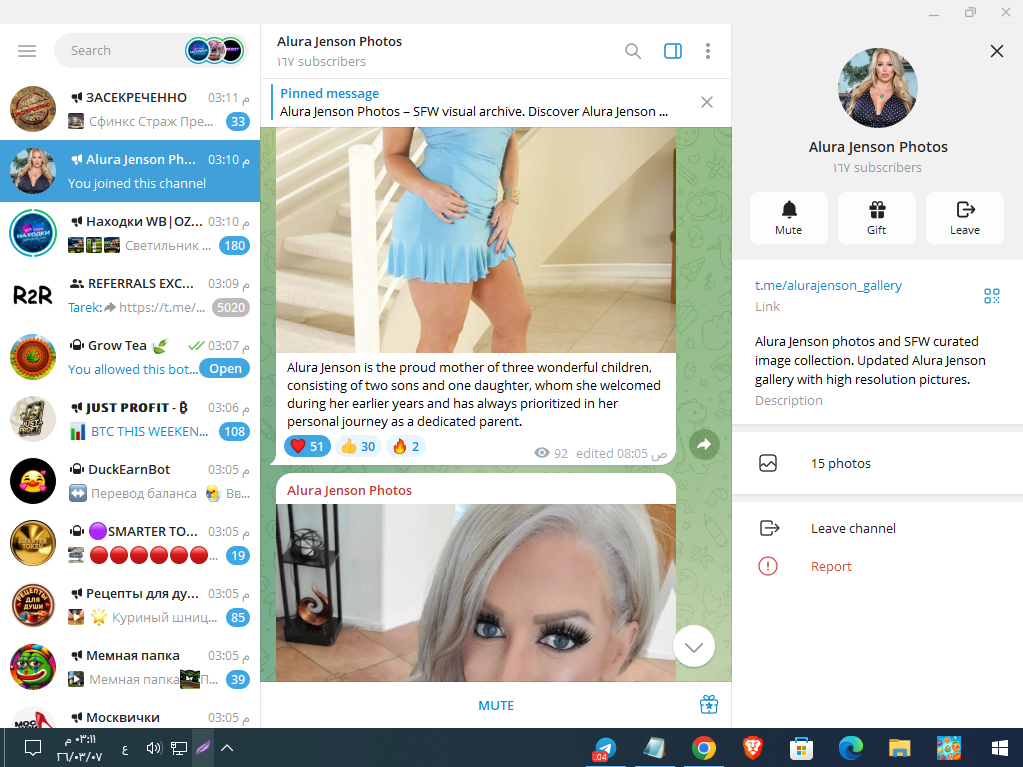Open the hamburger main menu
The height and width of the screenshot is (767, 1023).
point(27,51)
